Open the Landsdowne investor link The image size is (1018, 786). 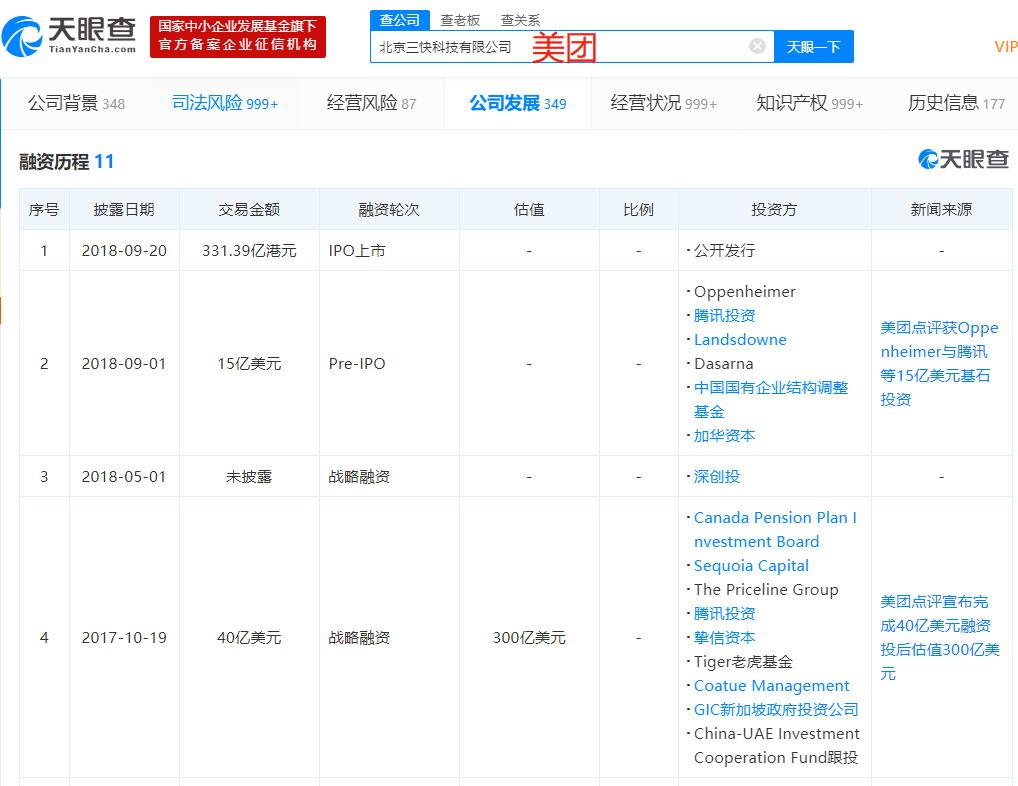[740, 339]
